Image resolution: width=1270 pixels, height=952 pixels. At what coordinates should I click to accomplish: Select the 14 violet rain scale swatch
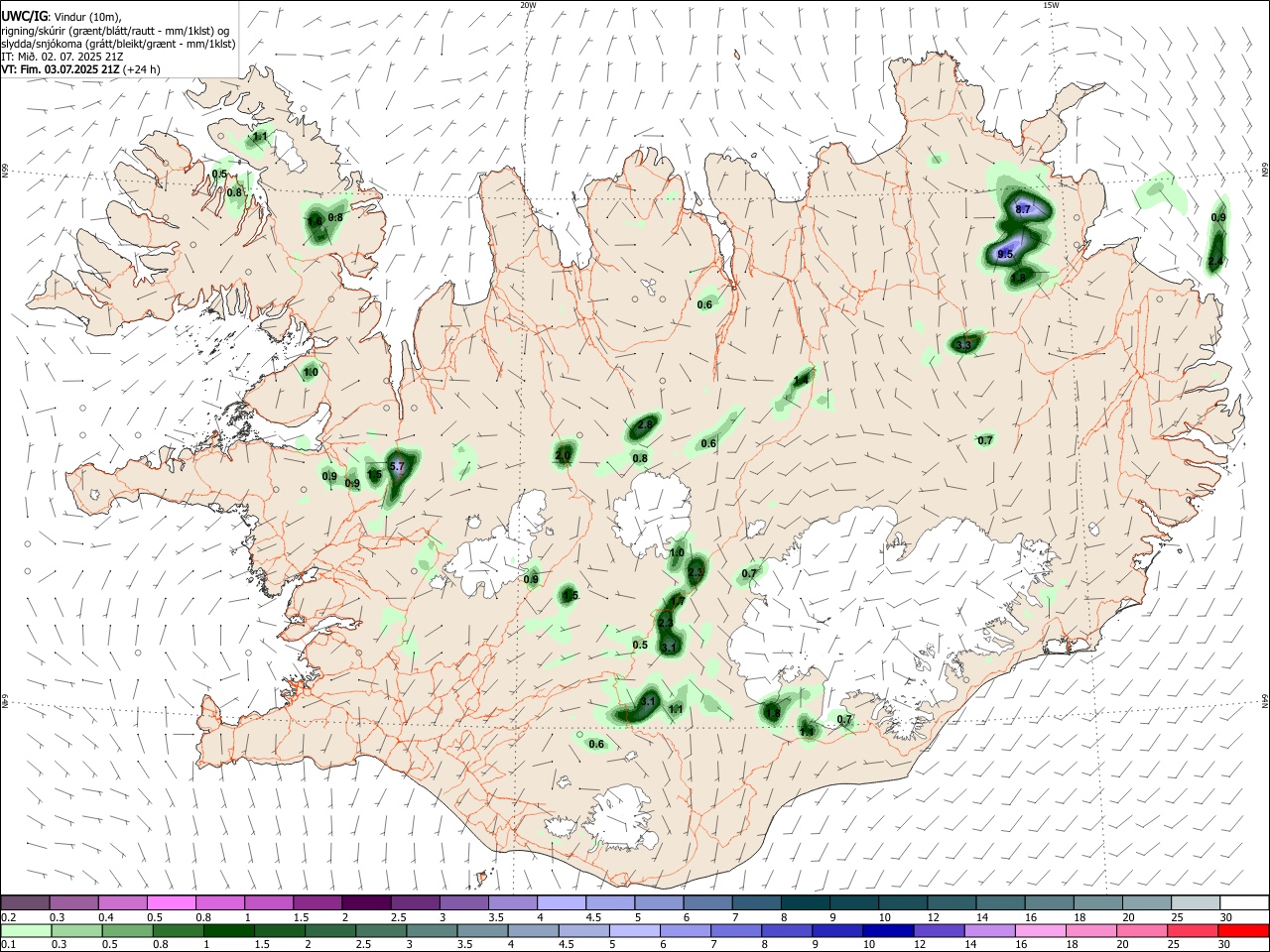(988, 930)
